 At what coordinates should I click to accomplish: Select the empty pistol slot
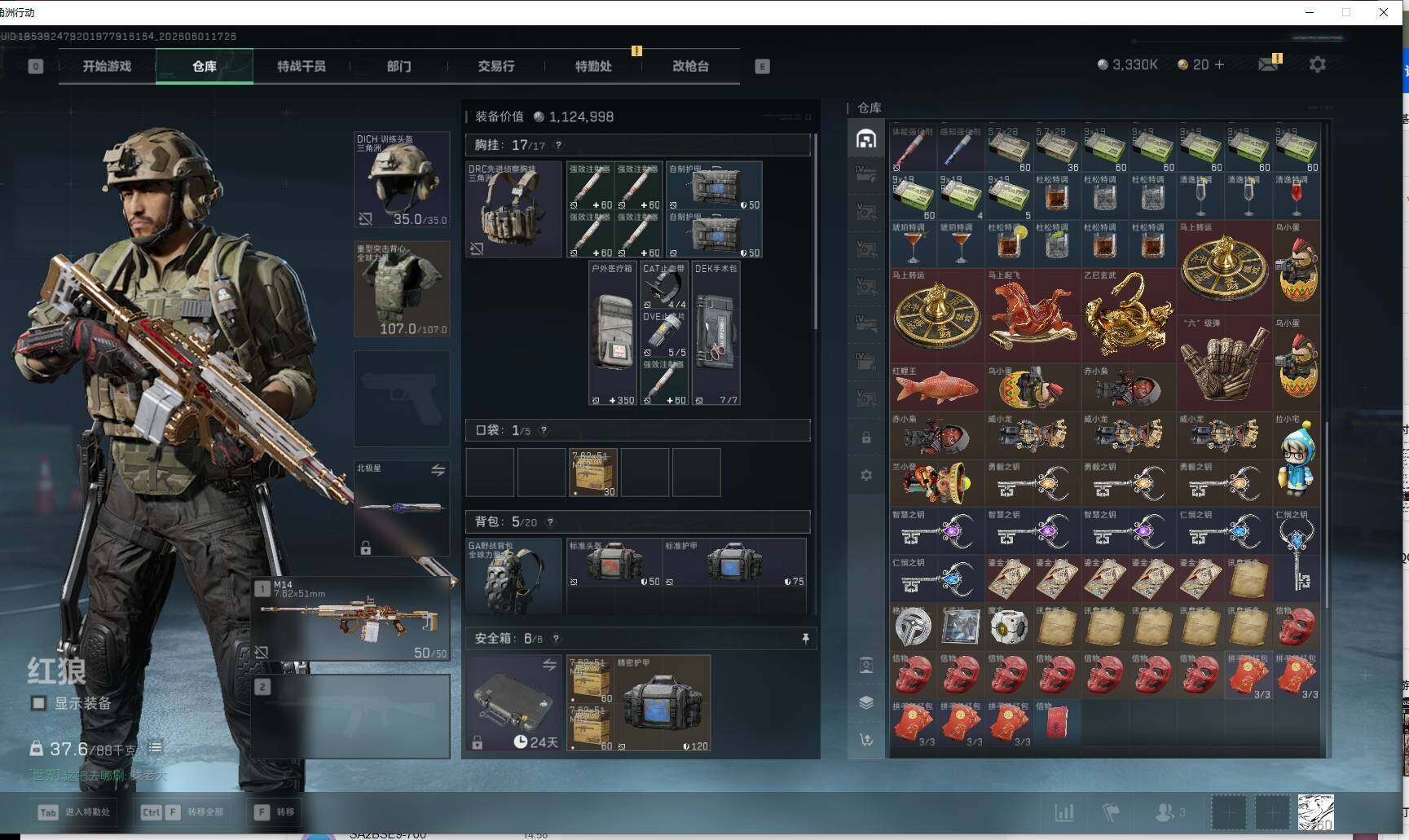[x=402, y=398]
